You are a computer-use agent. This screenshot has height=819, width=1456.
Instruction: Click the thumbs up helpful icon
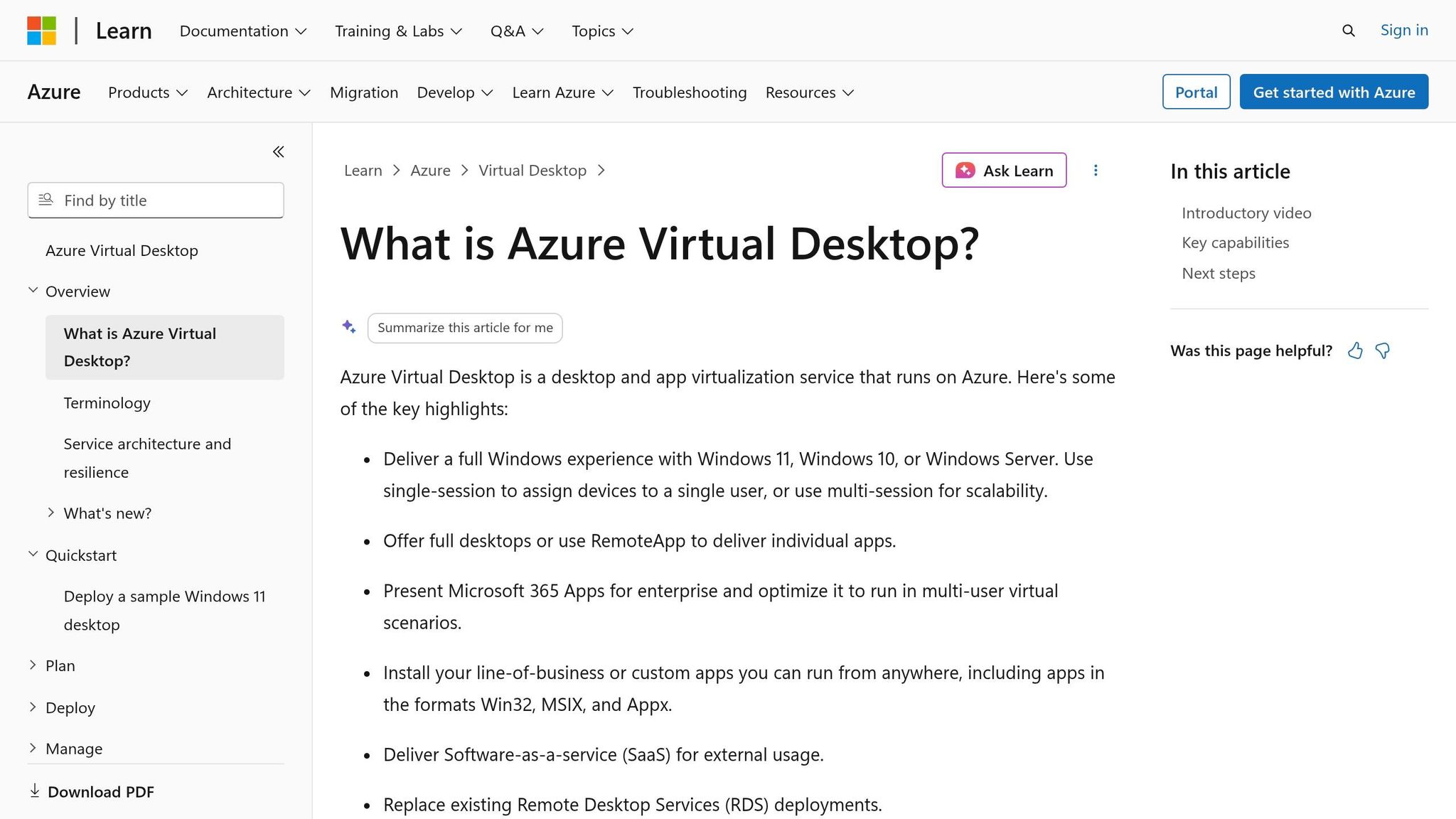click(x=1356, y=350)
